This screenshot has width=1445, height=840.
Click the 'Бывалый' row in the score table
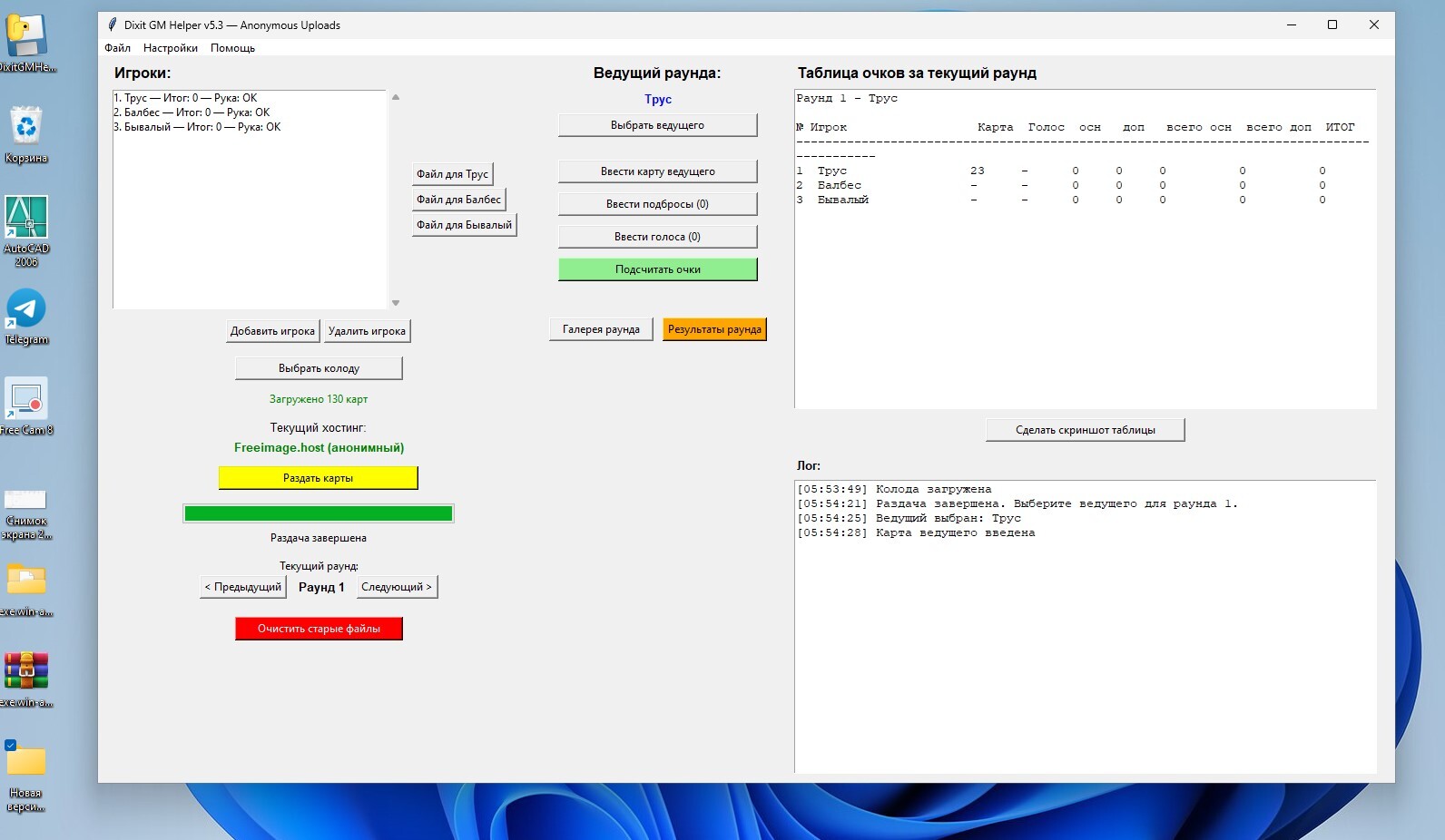click(x=1061, y=200)
